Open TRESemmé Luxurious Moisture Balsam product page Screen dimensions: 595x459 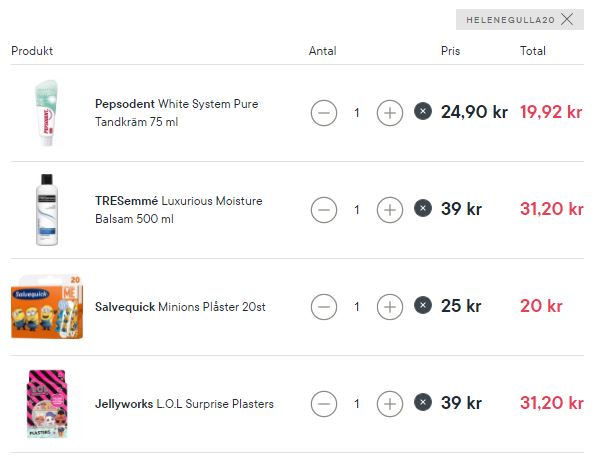pos(178,210)
